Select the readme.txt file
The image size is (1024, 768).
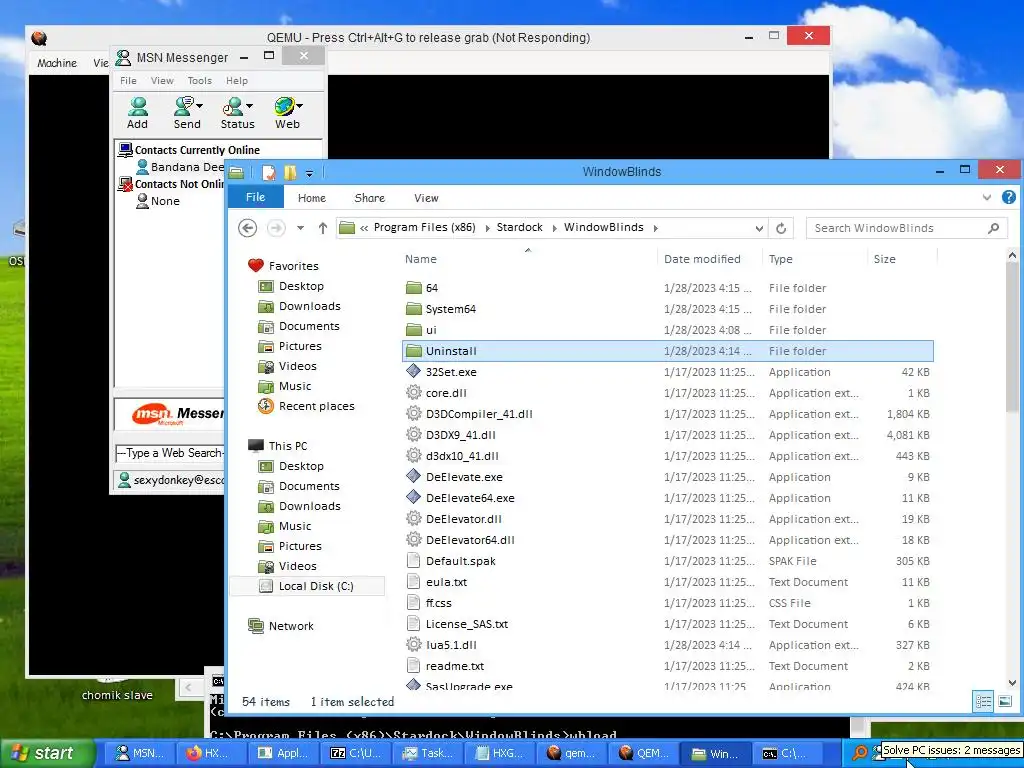pos(667,665)
